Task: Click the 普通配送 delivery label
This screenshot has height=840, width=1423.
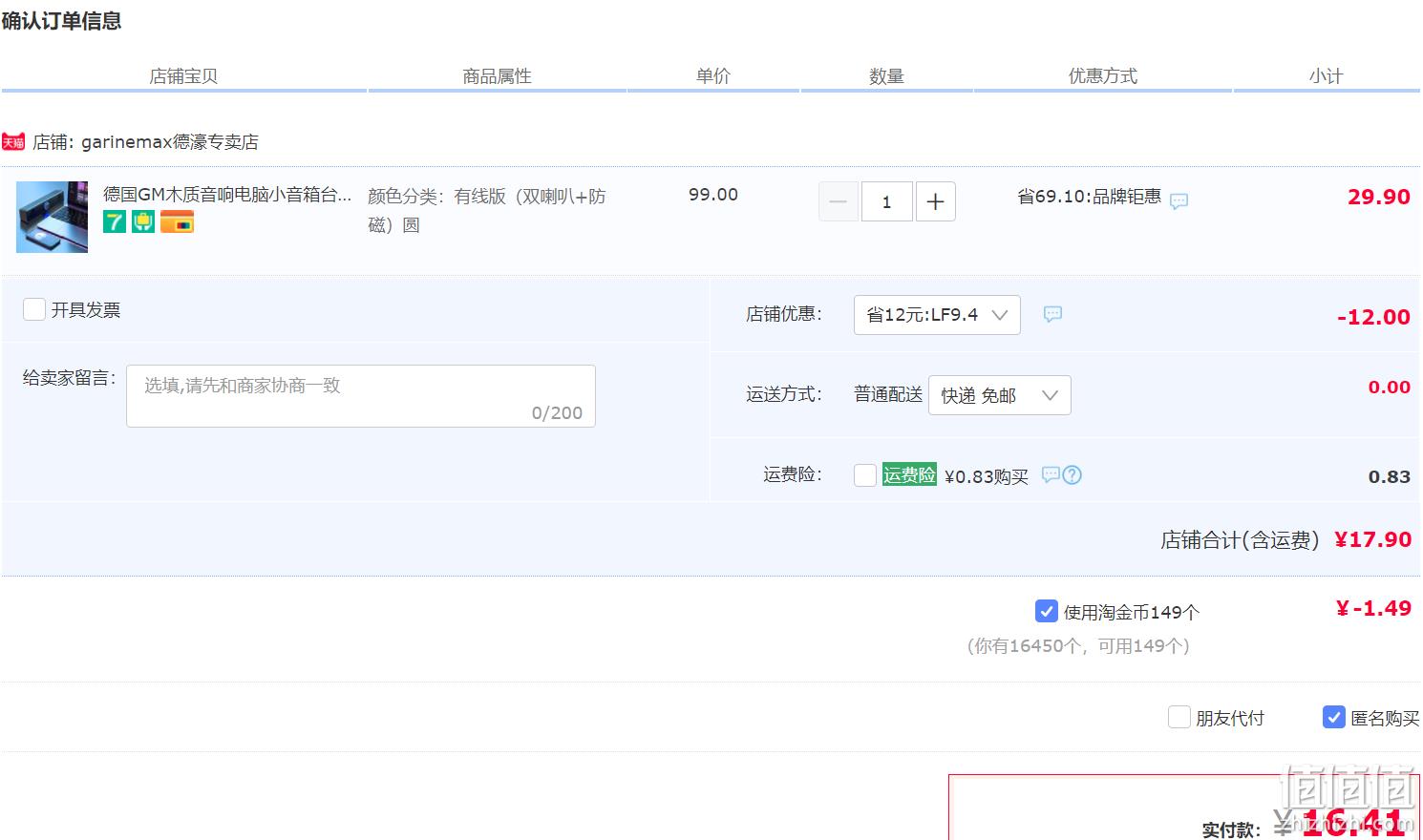Action: [888, 394]
